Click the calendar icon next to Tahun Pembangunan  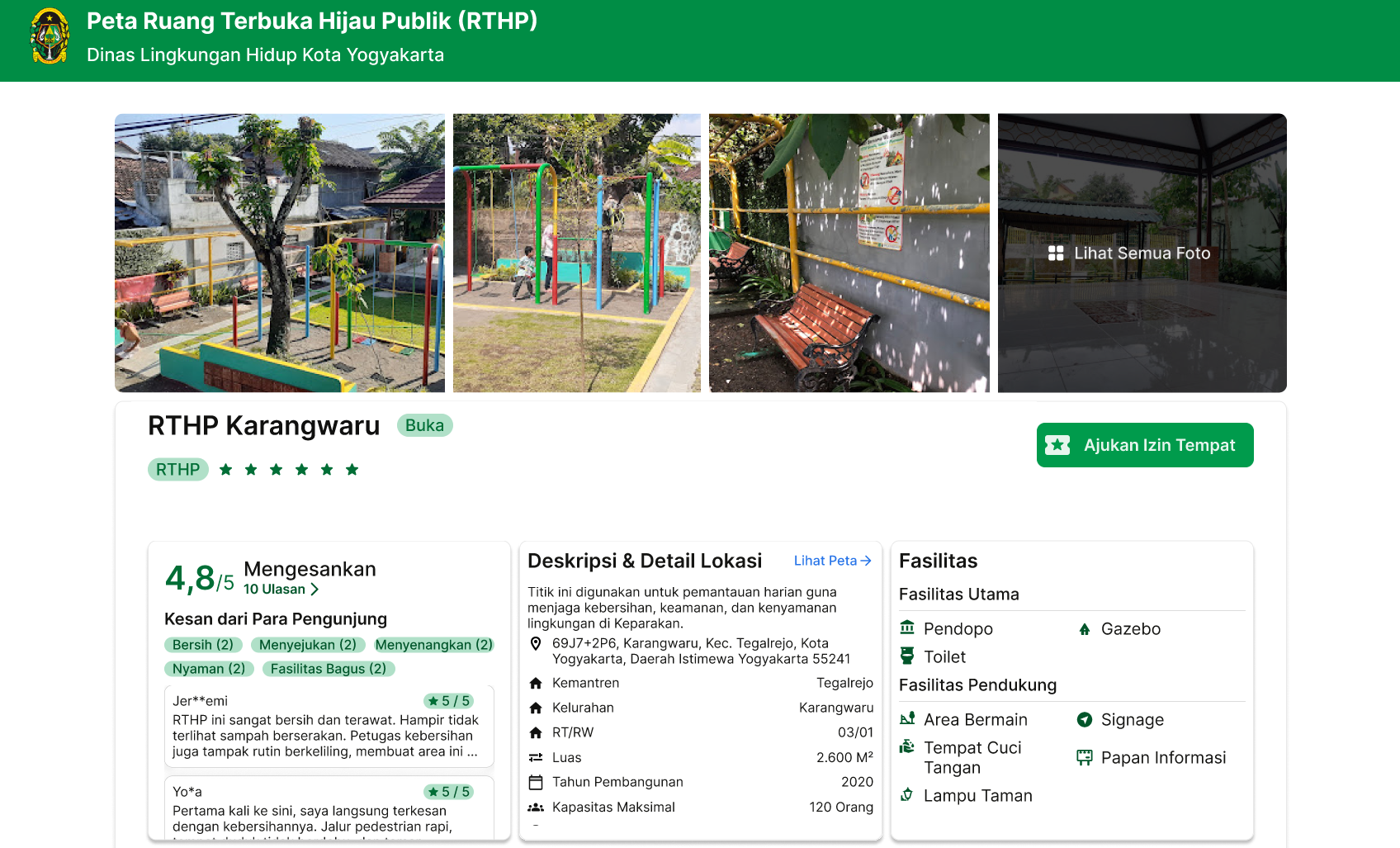[536, 782]
